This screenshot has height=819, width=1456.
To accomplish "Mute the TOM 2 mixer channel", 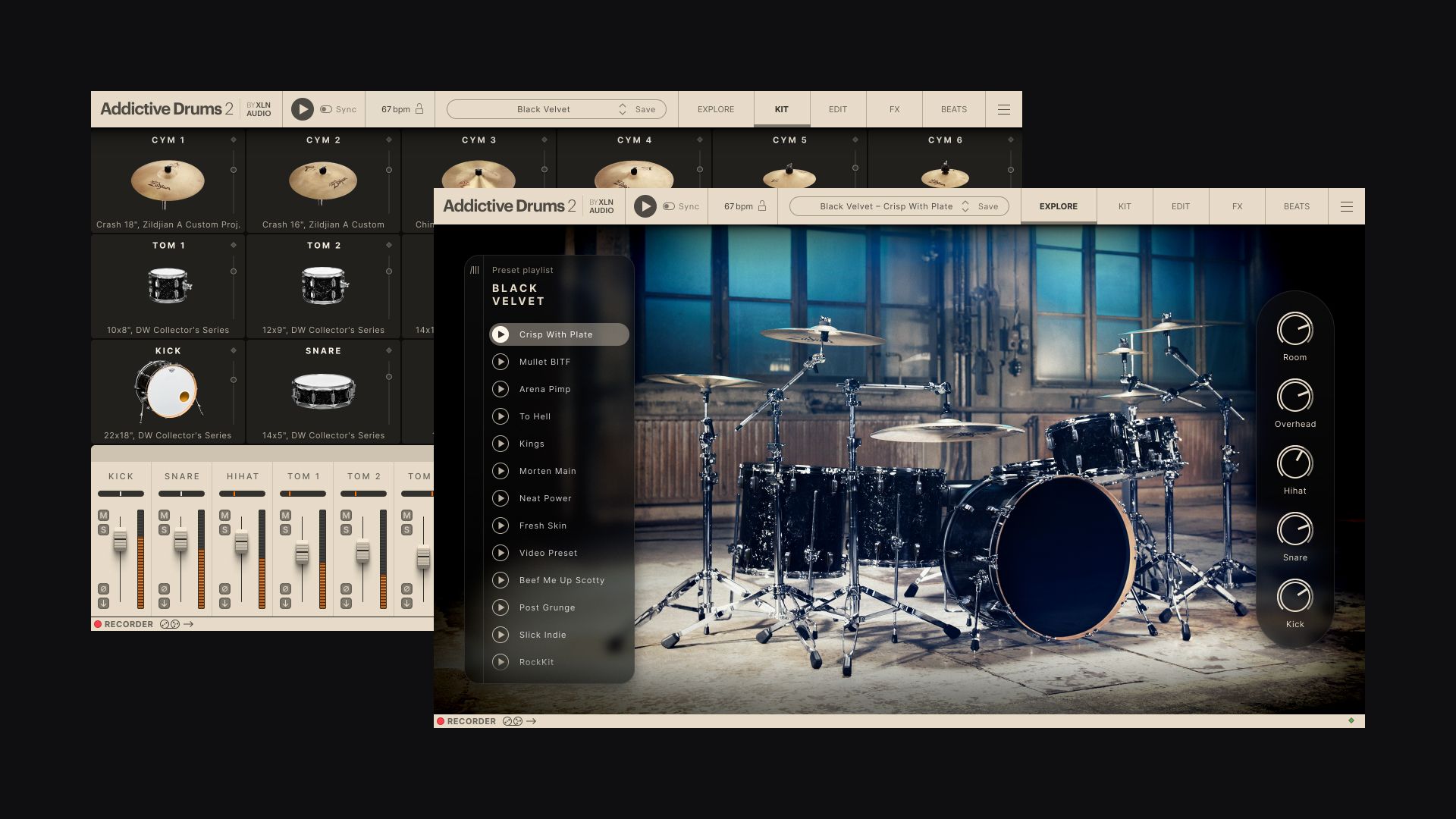I will (346, 516).
